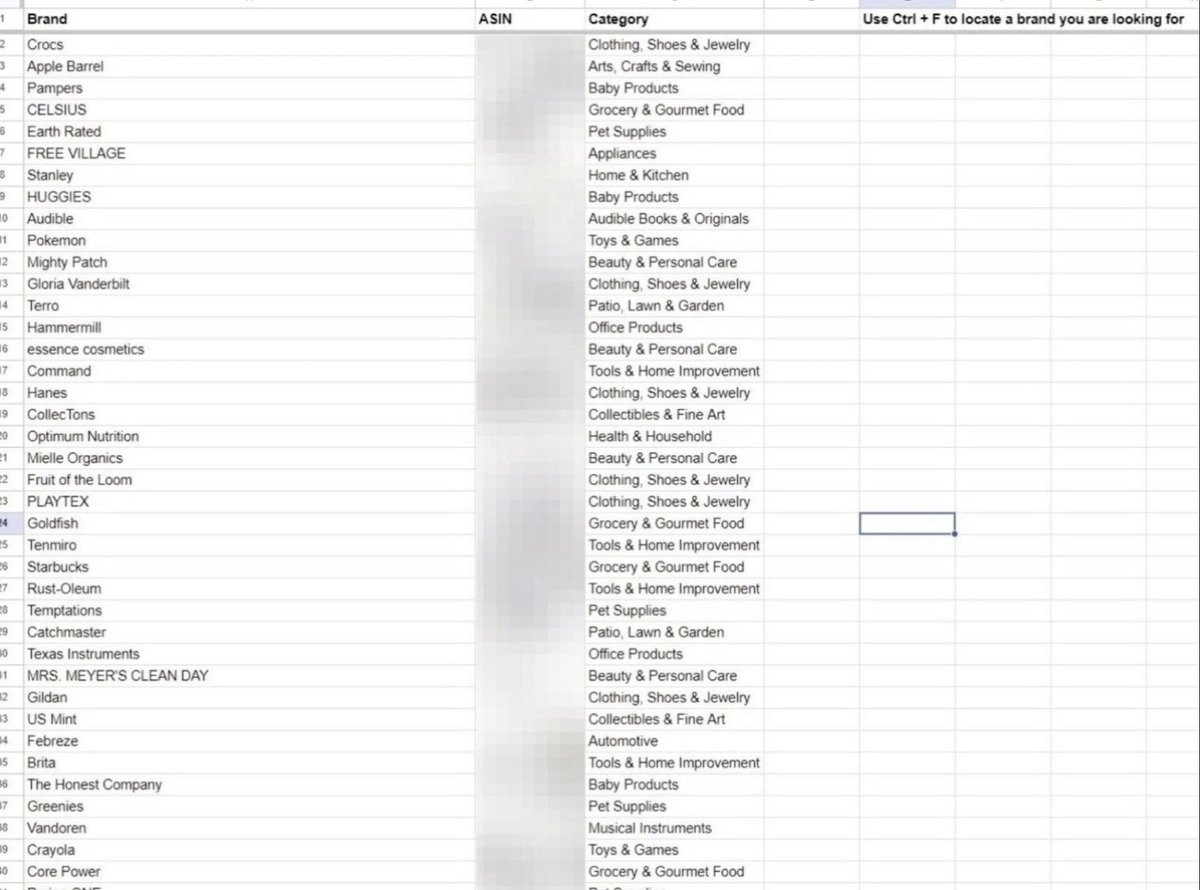The image size is (1200, 890).
Task: Select Baby Products in Pampers row
Action: tap(674, 88)
